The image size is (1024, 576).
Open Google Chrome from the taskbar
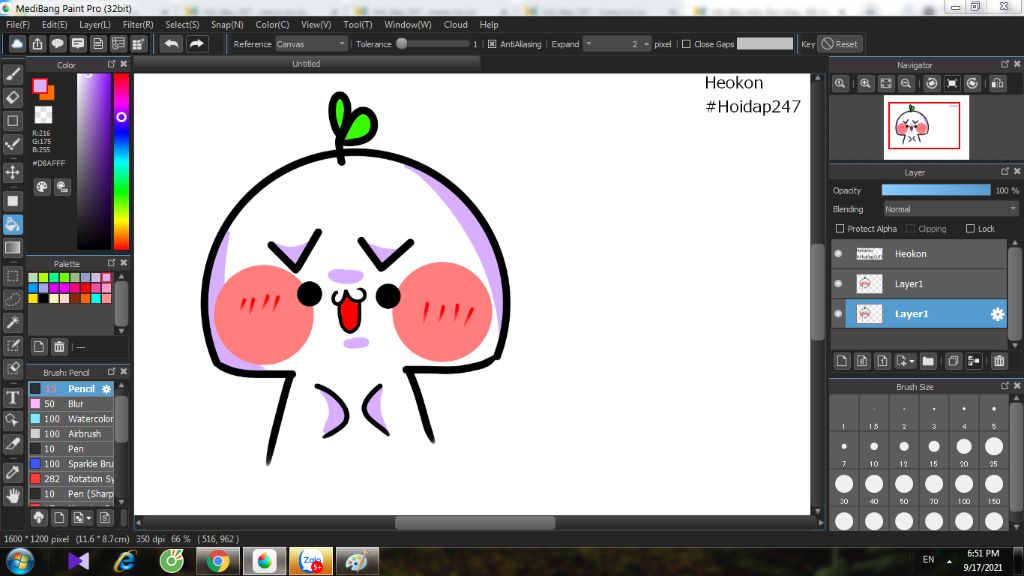(218, 561)
